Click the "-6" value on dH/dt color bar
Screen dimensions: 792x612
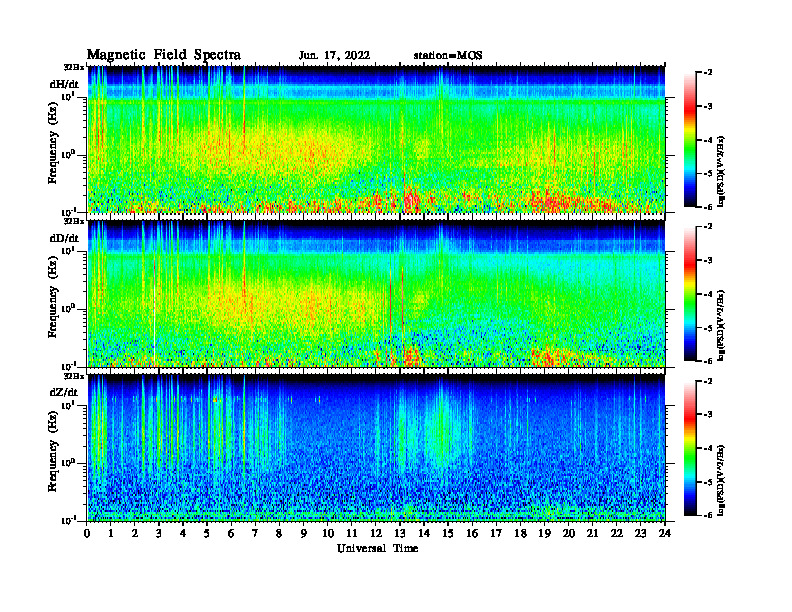[708, 207]
